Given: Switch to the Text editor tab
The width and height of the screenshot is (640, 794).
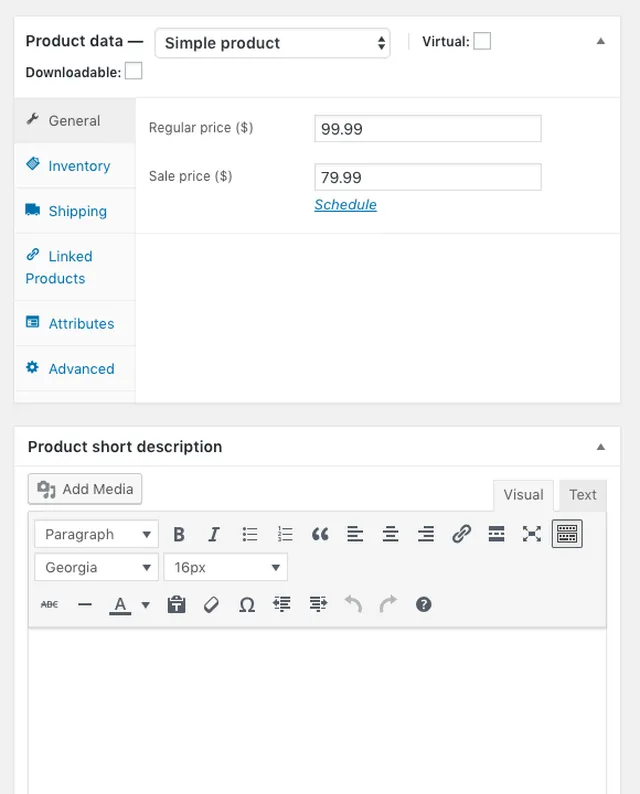Looking at the screenshot, I should (x=583, y=495).
